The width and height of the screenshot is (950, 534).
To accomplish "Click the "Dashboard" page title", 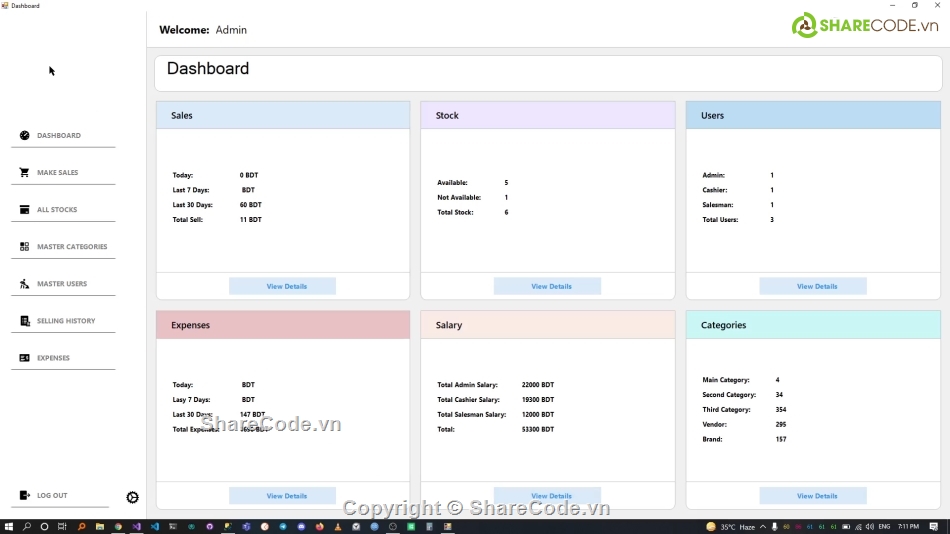I will pyautogui.click(x=208, y=68).
